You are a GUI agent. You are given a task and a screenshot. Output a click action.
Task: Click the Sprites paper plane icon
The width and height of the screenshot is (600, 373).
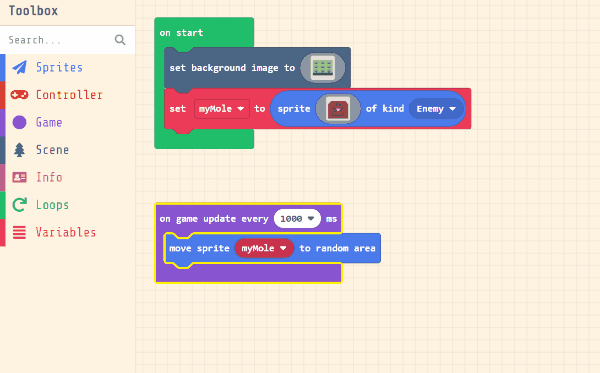pyautogui.click(x=20, y=67)
